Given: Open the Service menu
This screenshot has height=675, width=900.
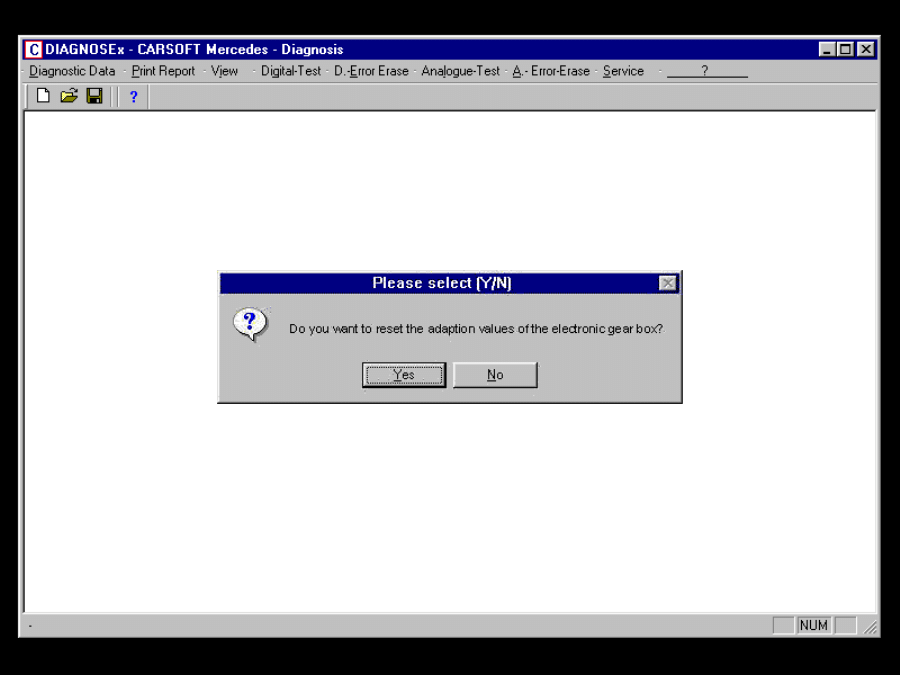Looking at the screenshot, I should pyautogui.click(x=622, y=71).
